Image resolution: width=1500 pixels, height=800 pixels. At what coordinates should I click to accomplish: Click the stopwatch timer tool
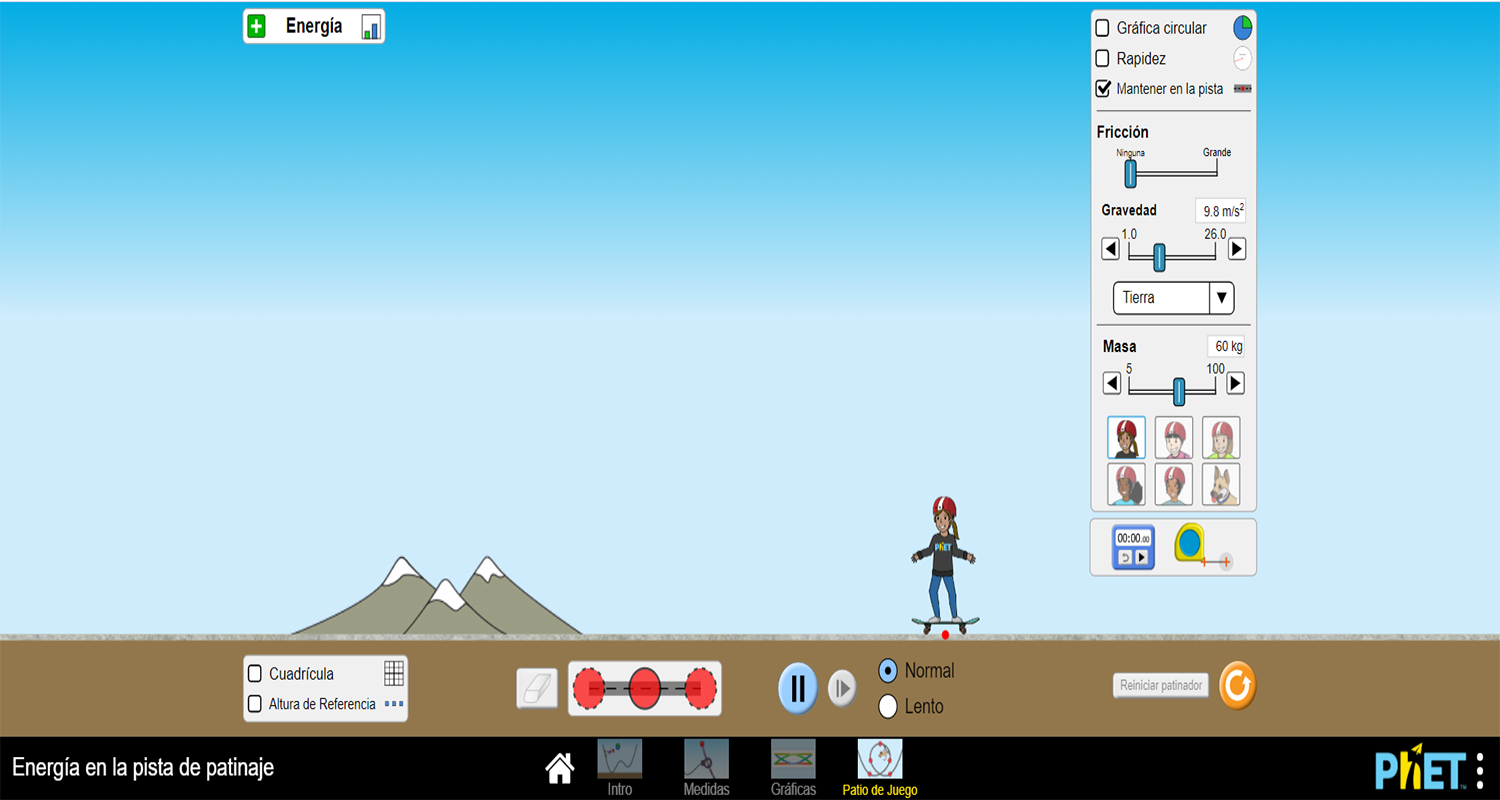1133,547
